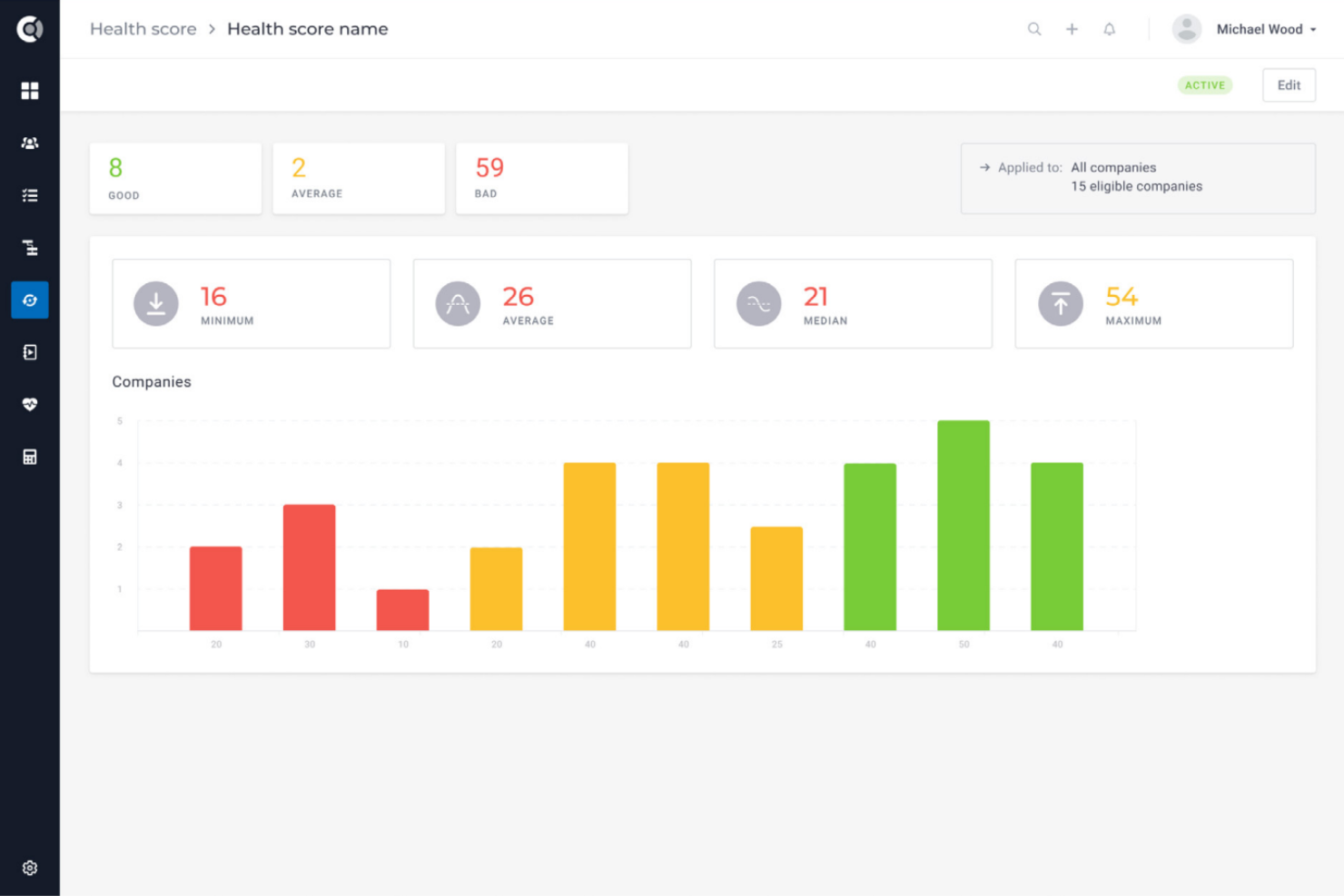The image size is (1344, 896).
Task: Open the calculator sidebar icon
Action: click(x=30, y=456)
